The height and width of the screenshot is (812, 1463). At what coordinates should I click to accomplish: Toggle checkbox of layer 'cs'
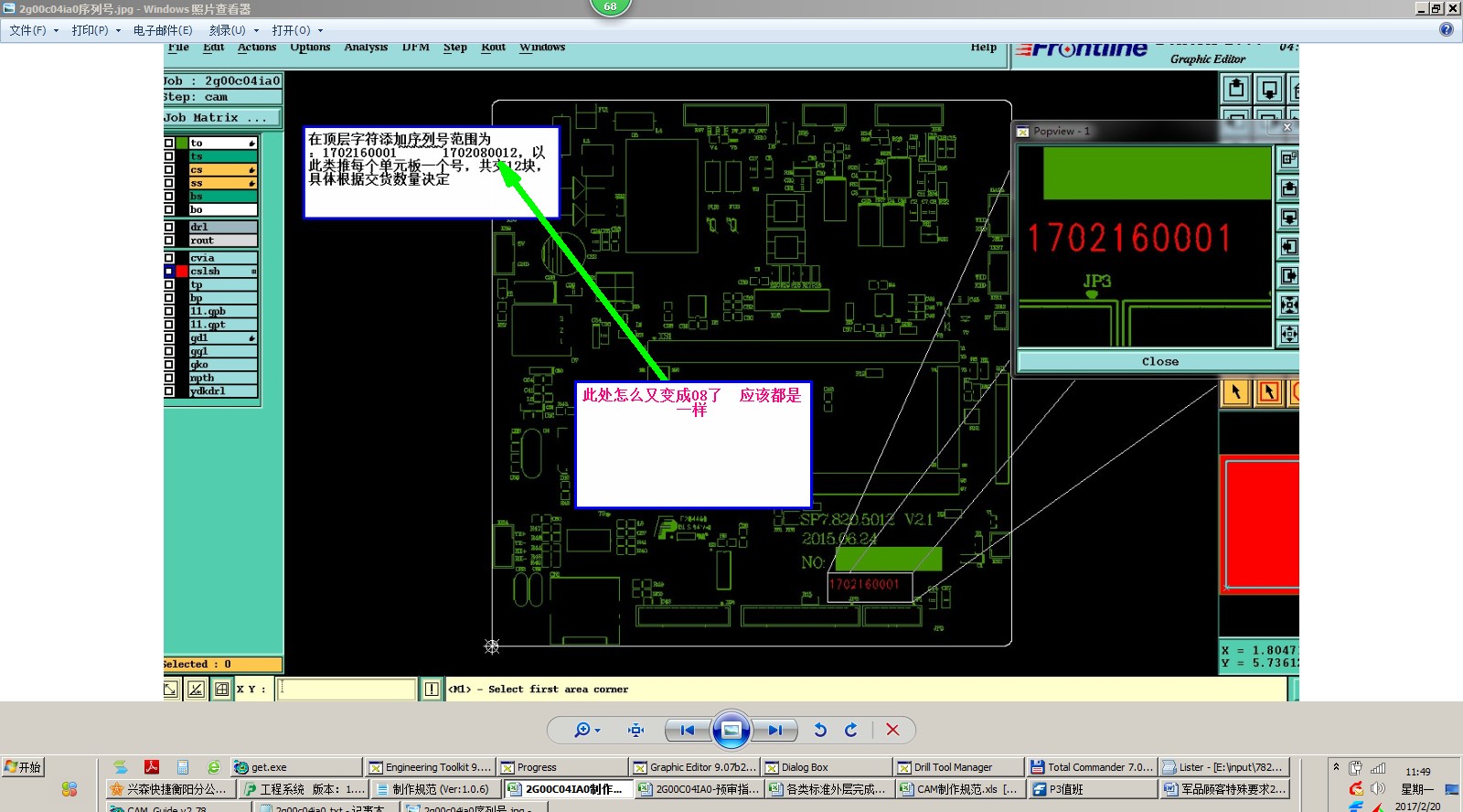[169, 170]
